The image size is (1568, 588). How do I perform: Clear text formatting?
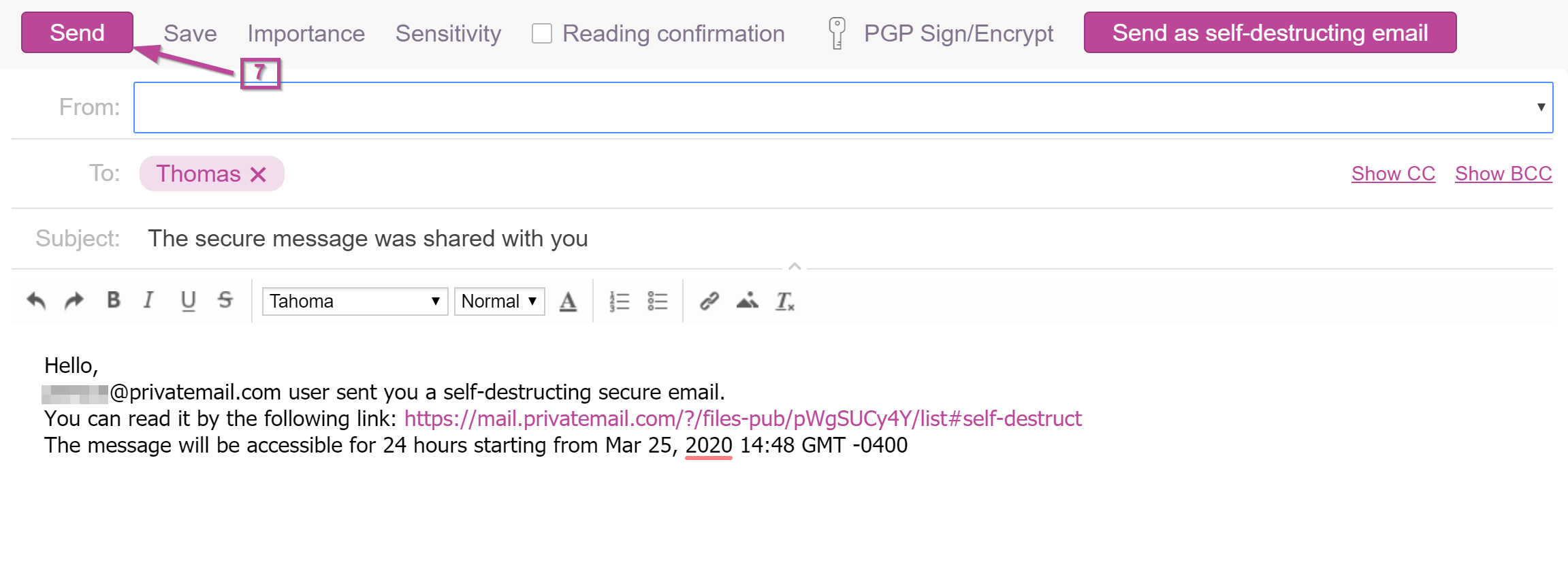784,301
